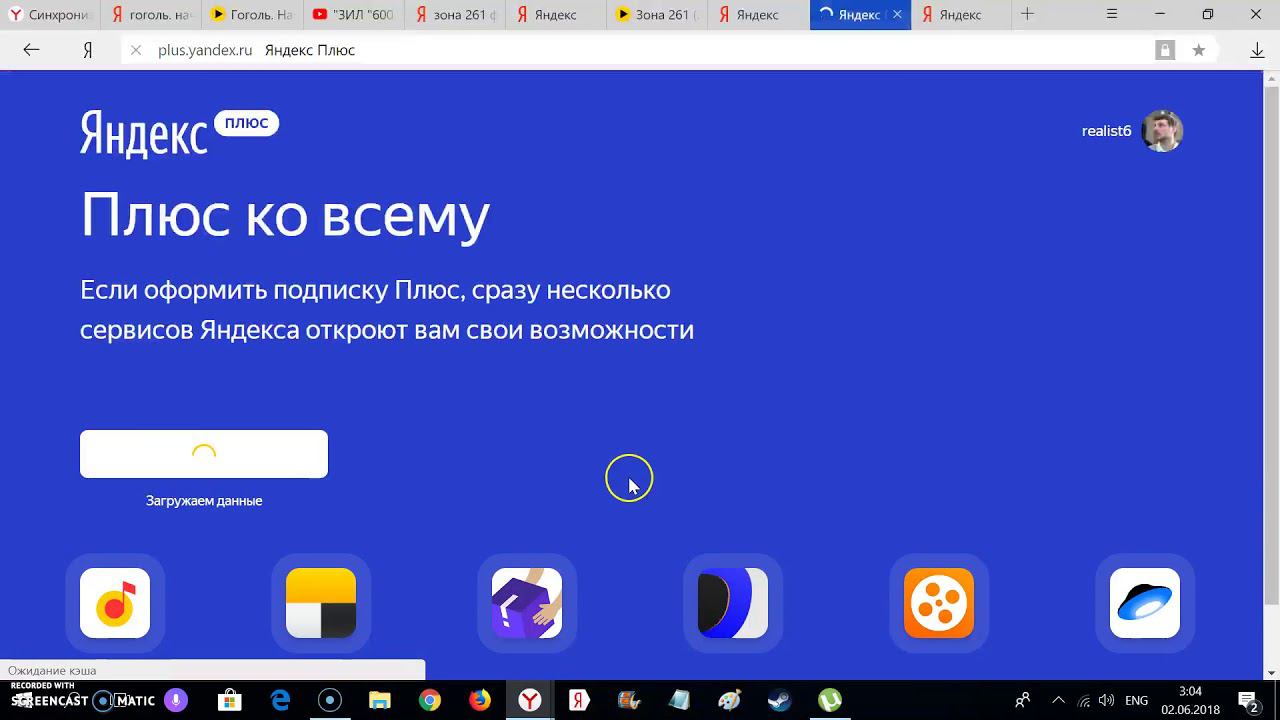Open the Action Center notifications icon
The width and height of the screenshot is (1280, 720).
(x=1248, y=700)
